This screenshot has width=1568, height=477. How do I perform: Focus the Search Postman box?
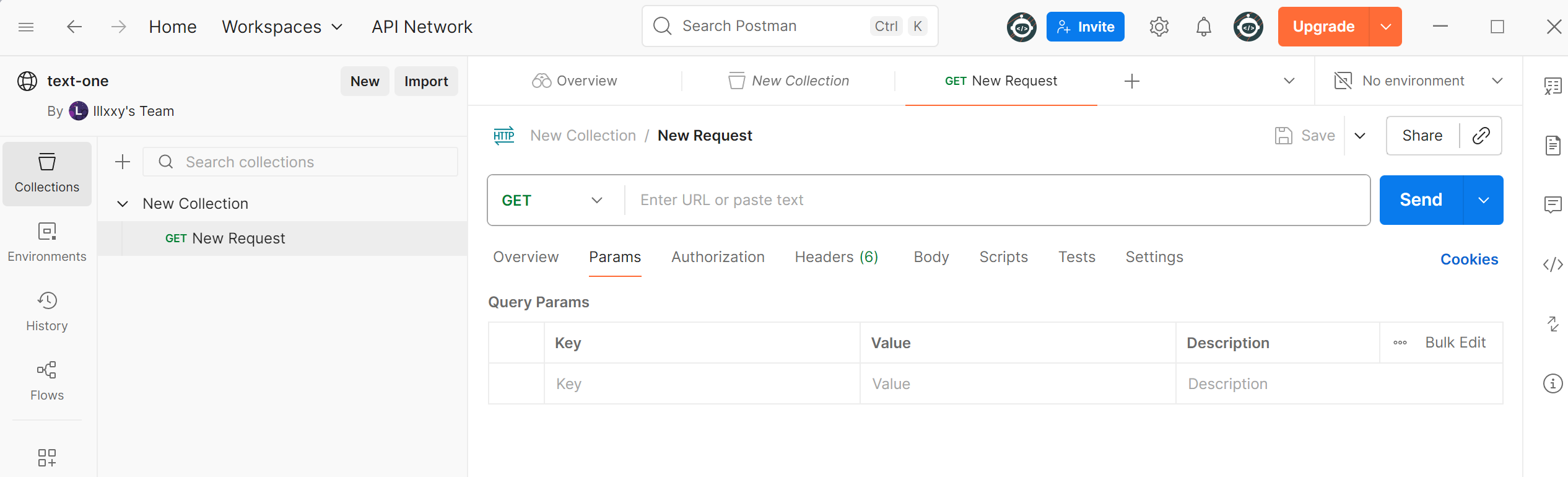(790, 26)
